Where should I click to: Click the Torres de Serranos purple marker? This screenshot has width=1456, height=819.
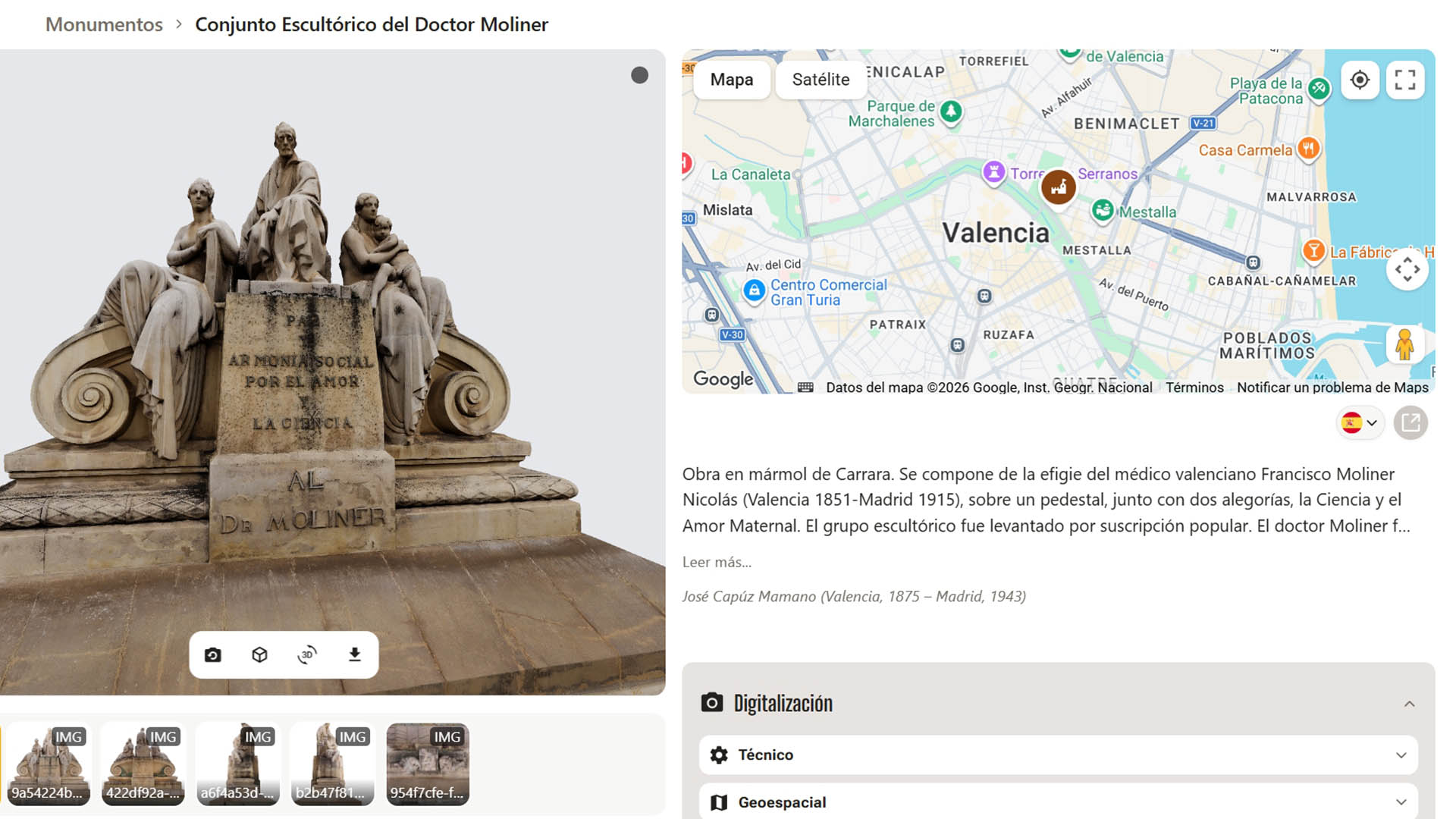click(993, 172)
